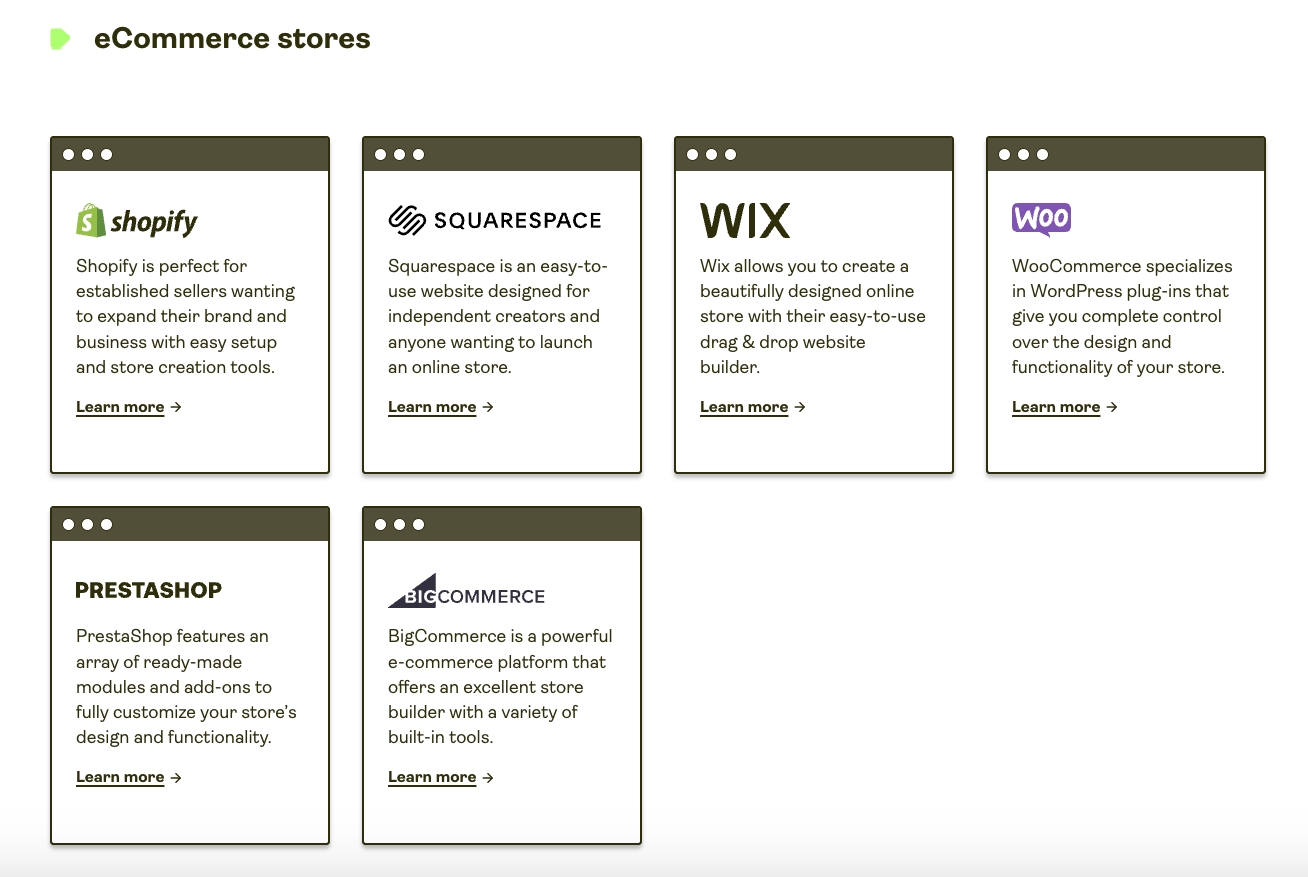
Task: Click the Shopify shopping bag logo
Action: 88,219
